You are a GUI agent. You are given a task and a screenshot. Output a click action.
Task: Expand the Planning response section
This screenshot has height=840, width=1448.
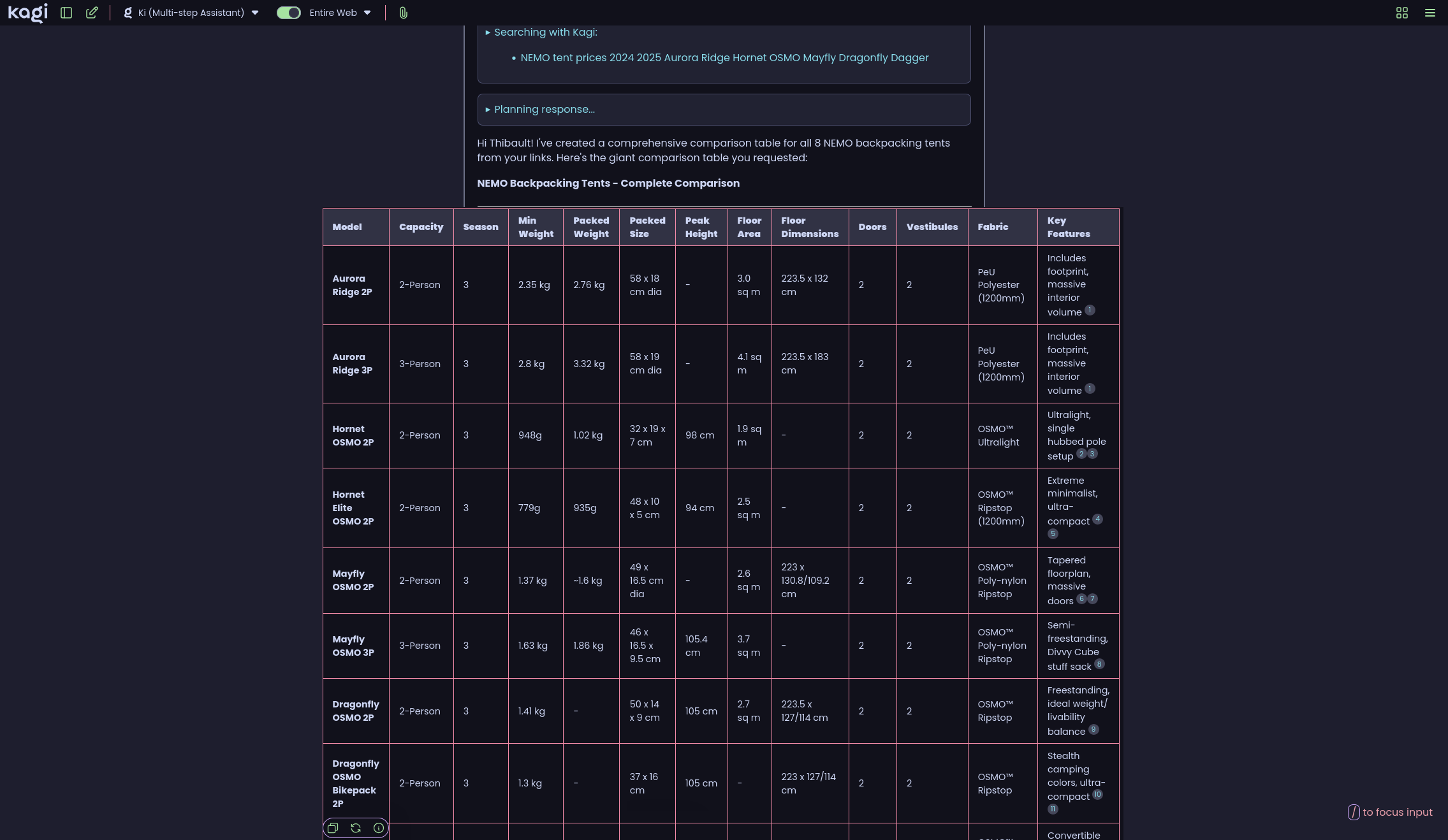click(x=544, y=110)
